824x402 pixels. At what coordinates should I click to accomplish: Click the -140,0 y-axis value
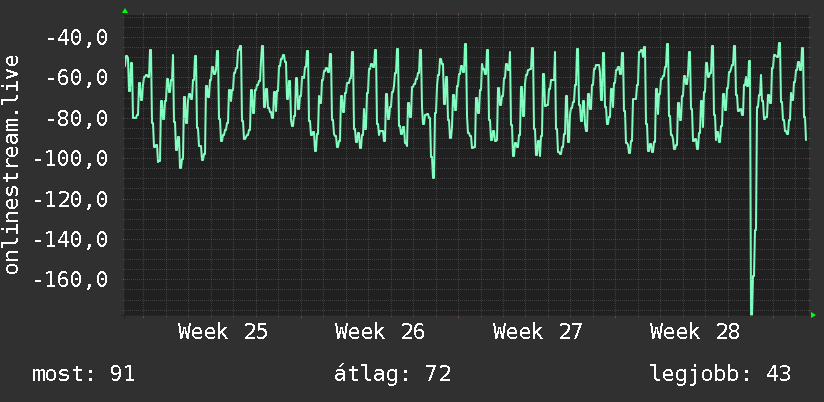[71, 240]
